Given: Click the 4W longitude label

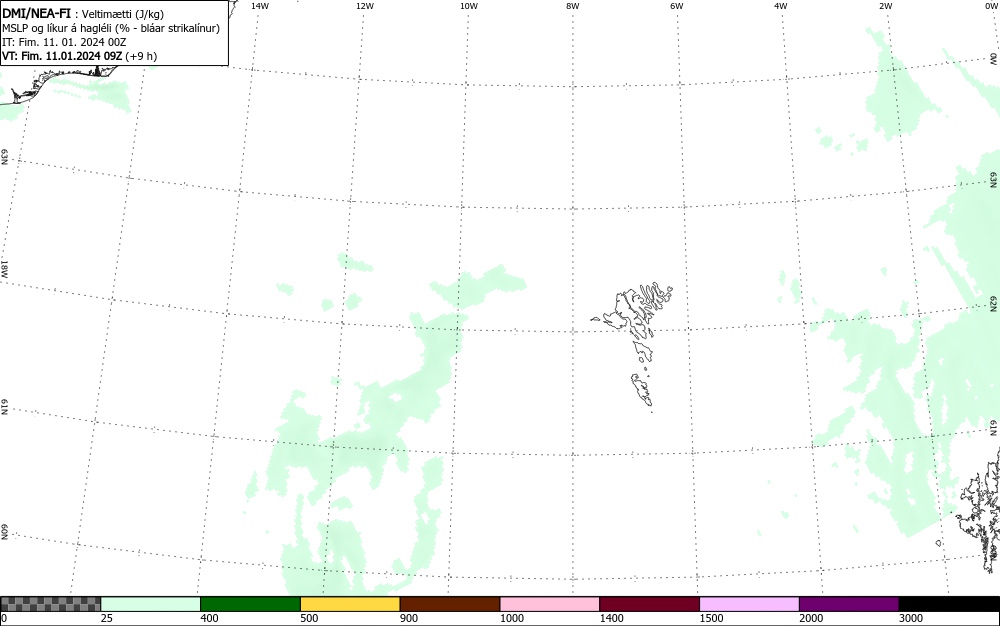Looking at the screenshot, I should tap(781, 6).
